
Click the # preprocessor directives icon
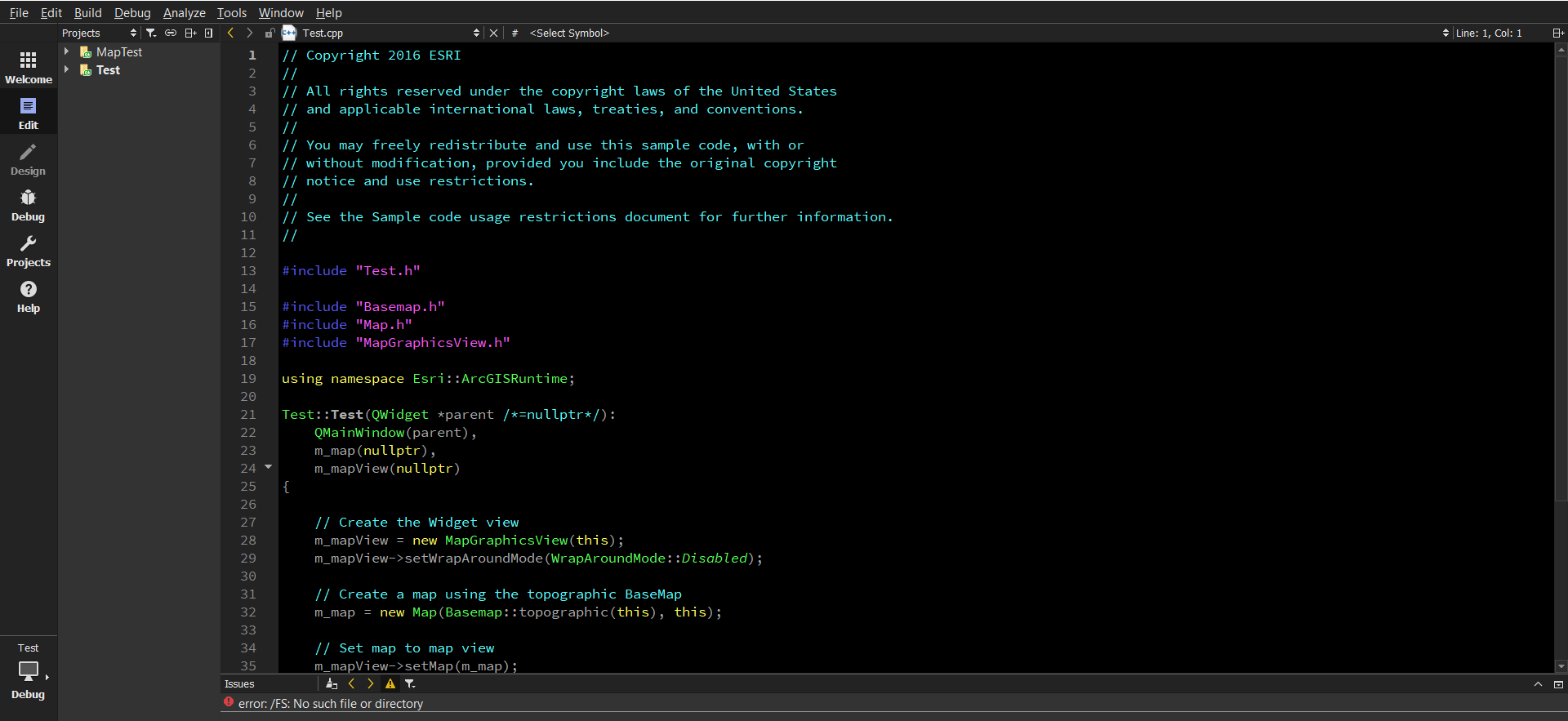click(x=514, y=33)
